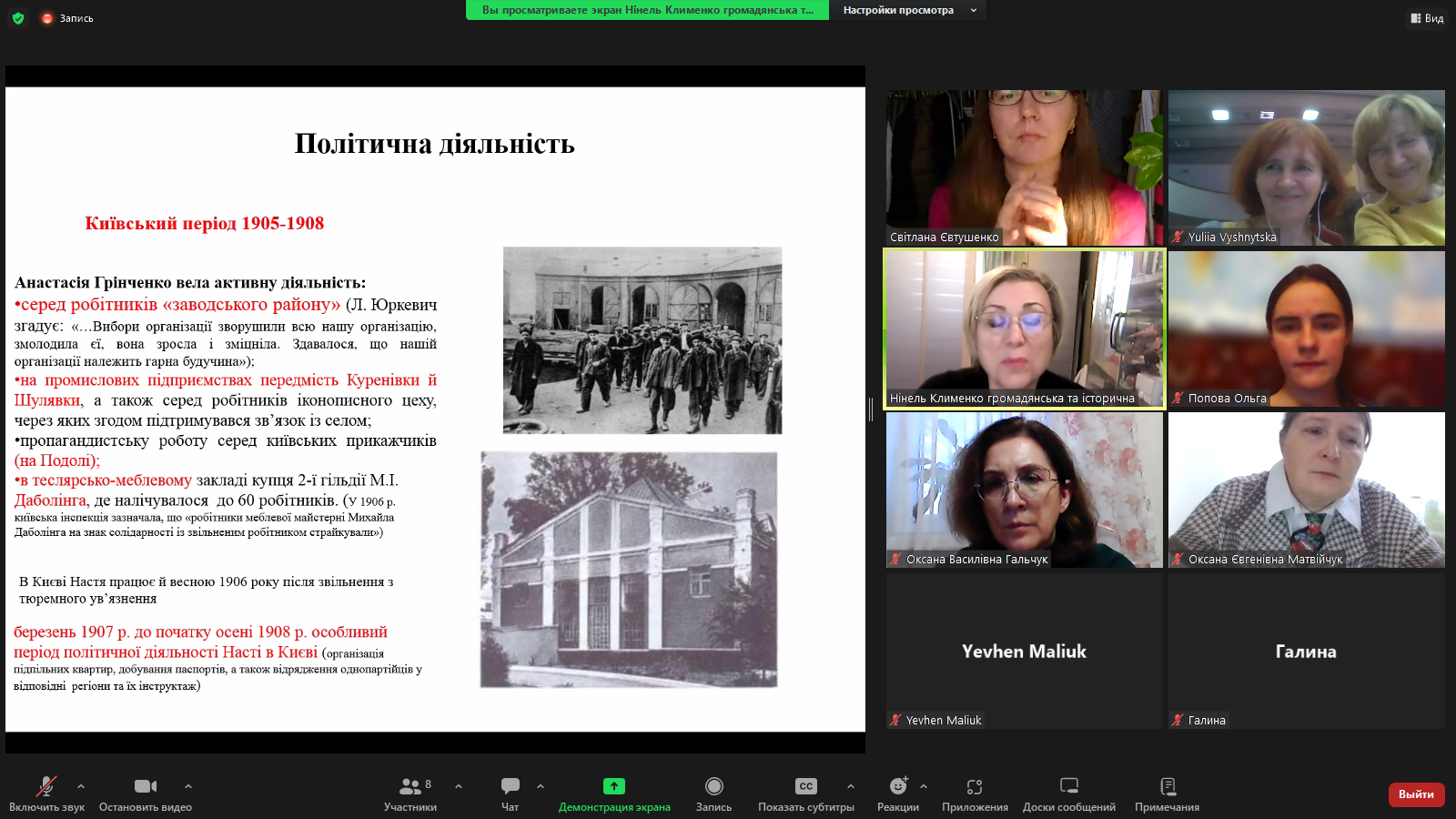The height and width of the screenshot is (819, 1456).
Task: Open Настройки просмотра dropdown
Action: click(x=907, y=10)
